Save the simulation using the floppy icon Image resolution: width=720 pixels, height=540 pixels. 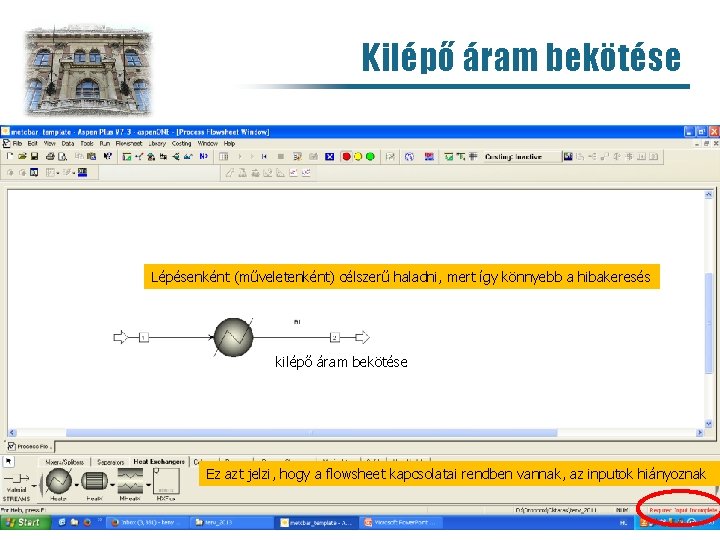point(34,157)
